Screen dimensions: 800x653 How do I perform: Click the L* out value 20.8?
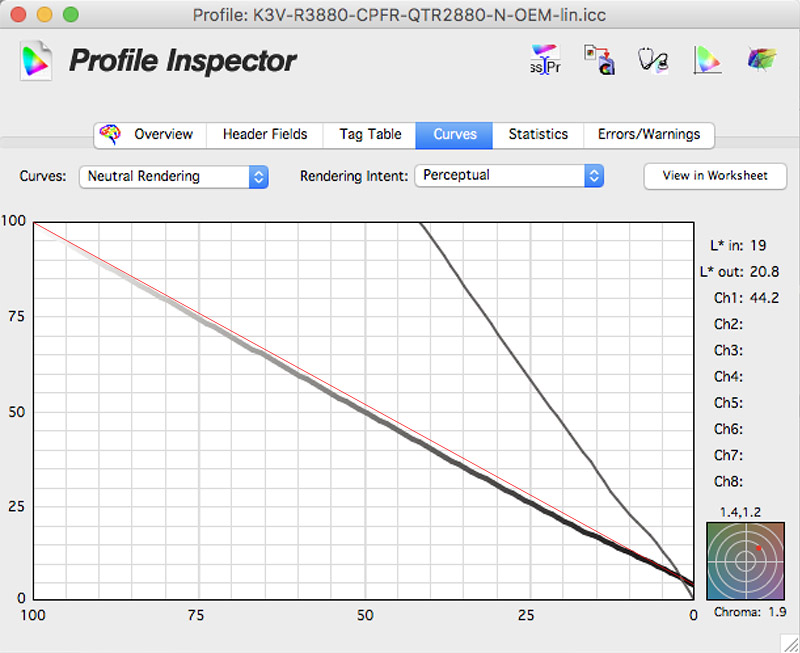point(764,272)
